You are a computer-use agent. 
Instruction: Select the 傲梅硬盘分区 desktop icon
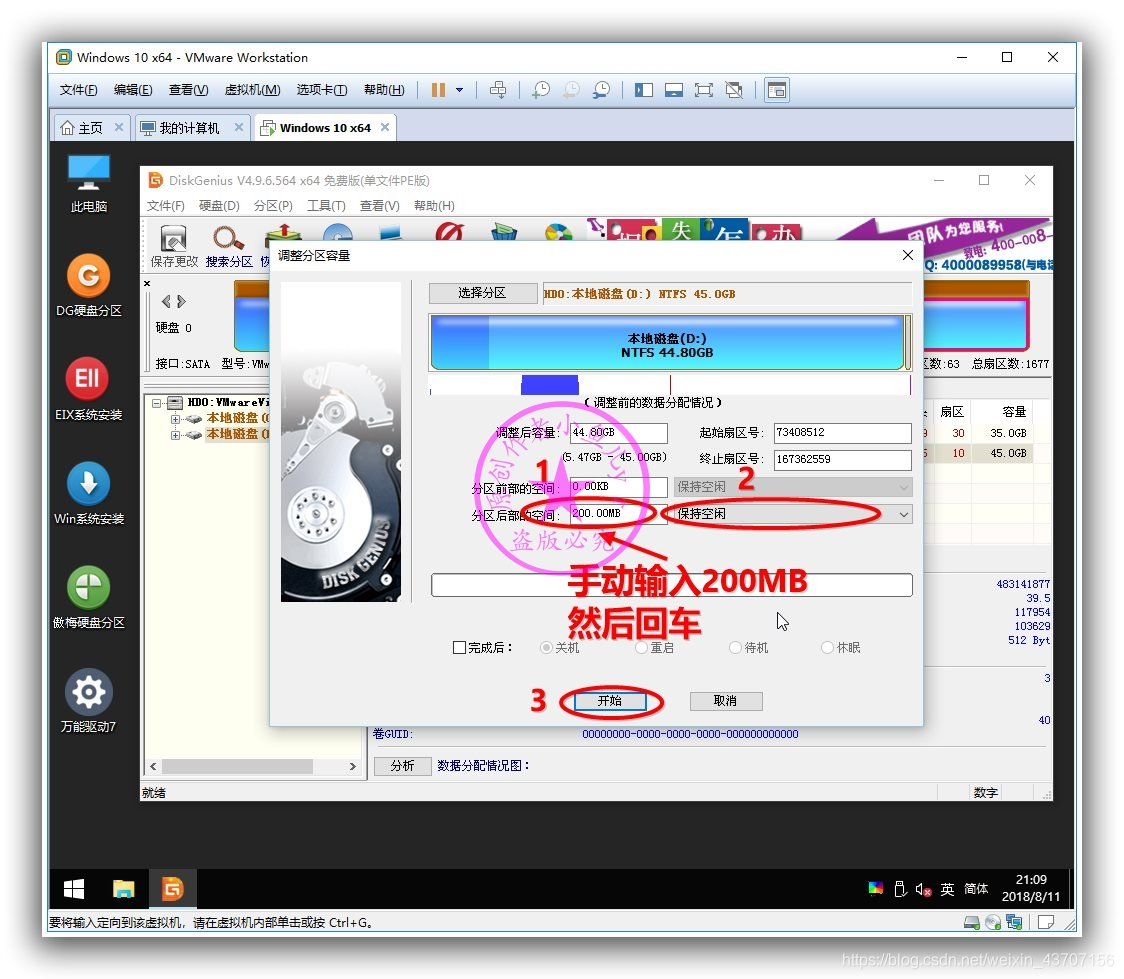[x=89, y=598]
